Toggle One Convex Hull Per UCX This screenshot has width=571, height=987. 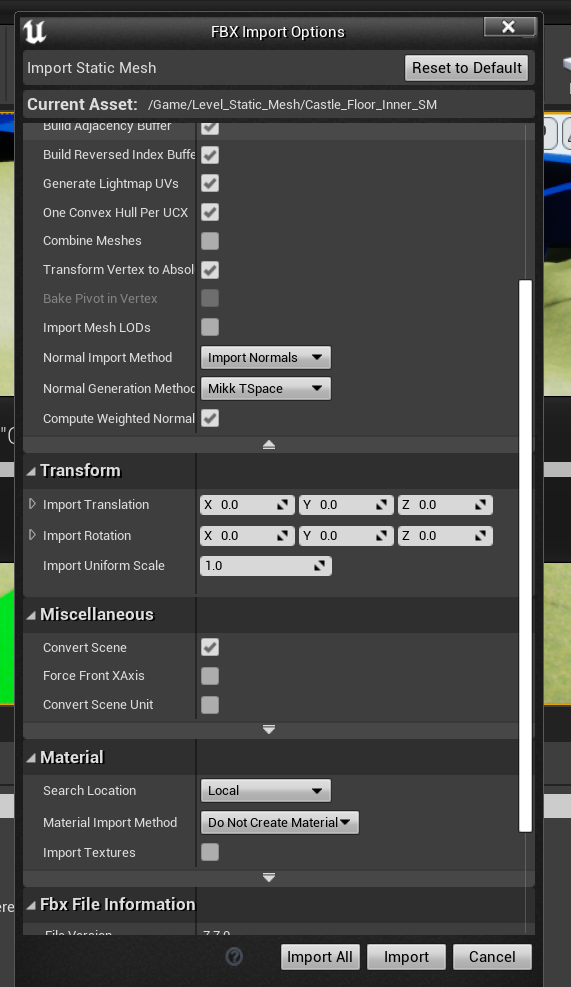[210, 212]
